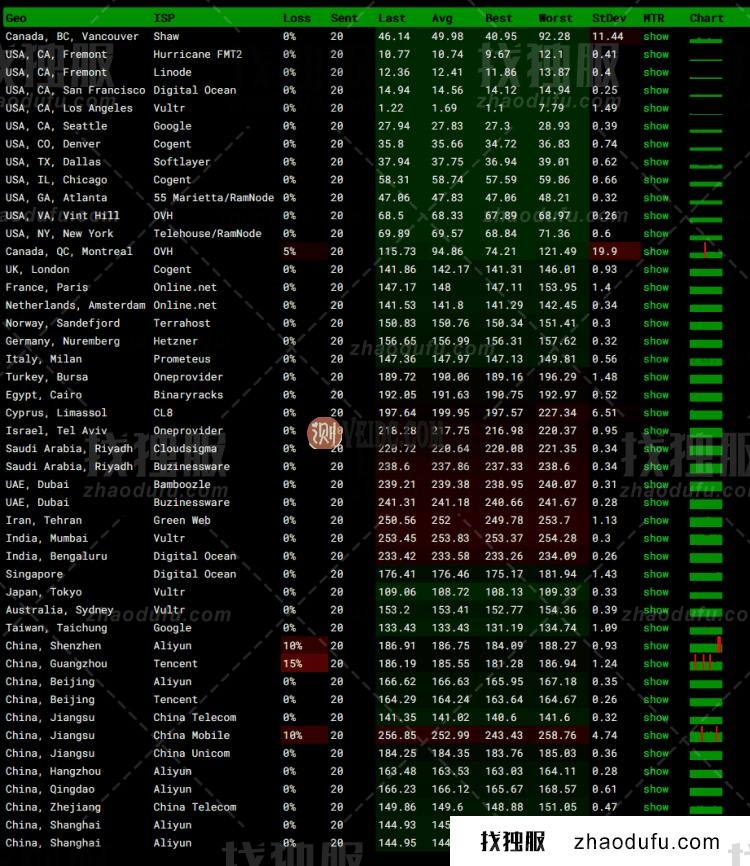
Task: Select the 'China, Hangzhou' geo cell
Action: point(53,771)
